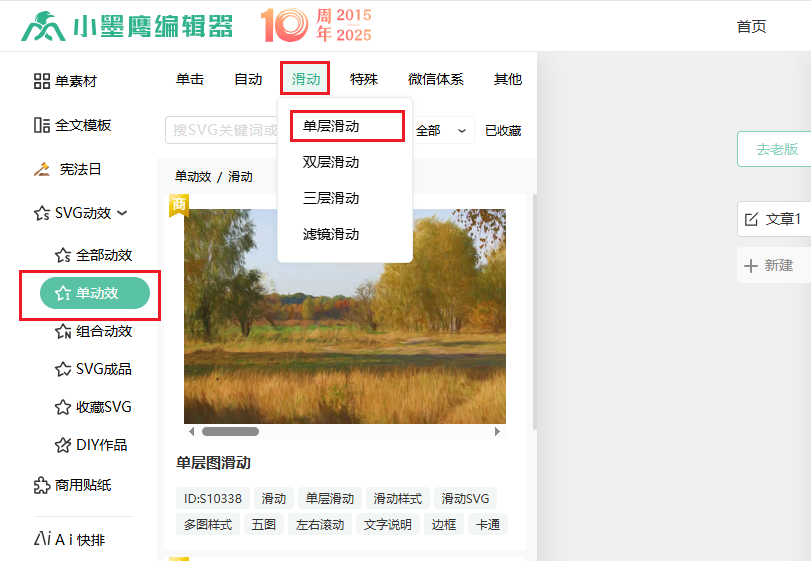Click the 滑动SVG tag
This screenshot has width=811, height=561.
(x=465, y=498)
